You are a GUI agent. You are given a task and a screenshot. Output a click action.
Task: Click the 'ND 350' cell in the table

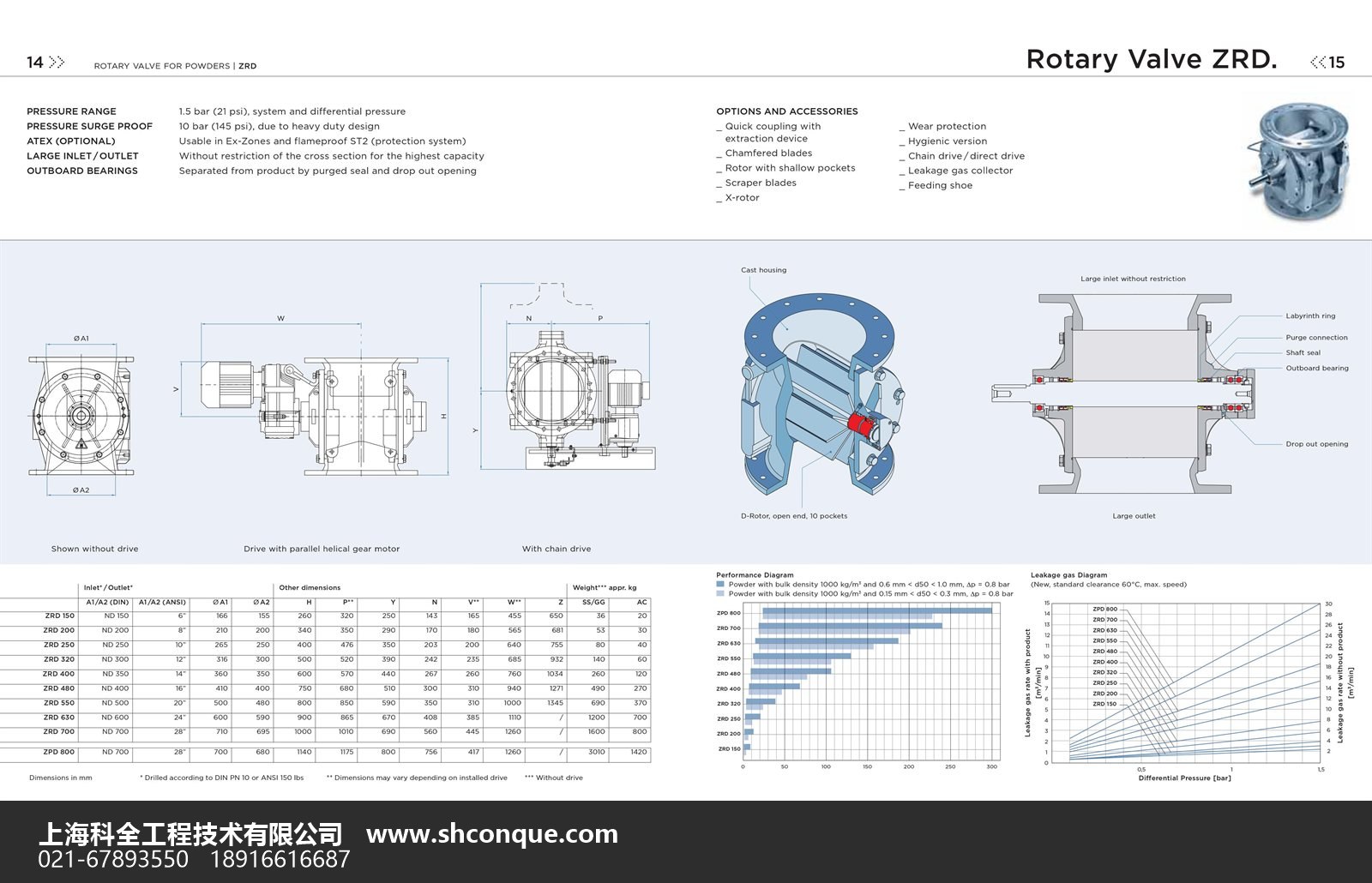115,674
